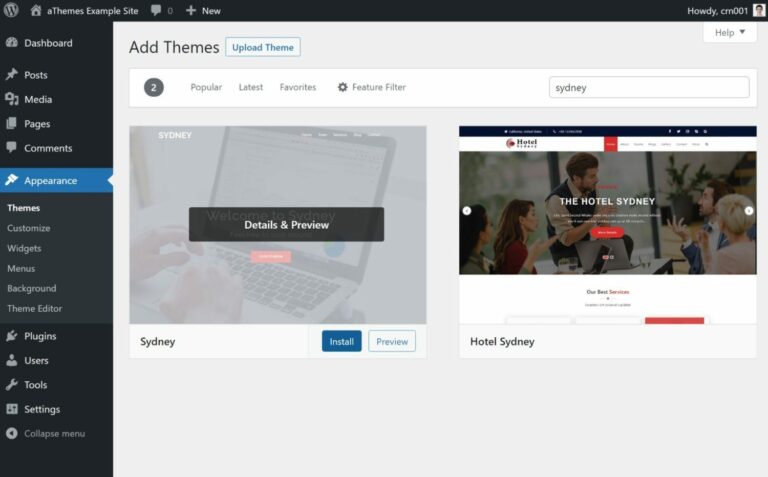This screenshot has width=768, height=477.
Task: Click Preview for the Sydney theme
Action: (392, 341)
